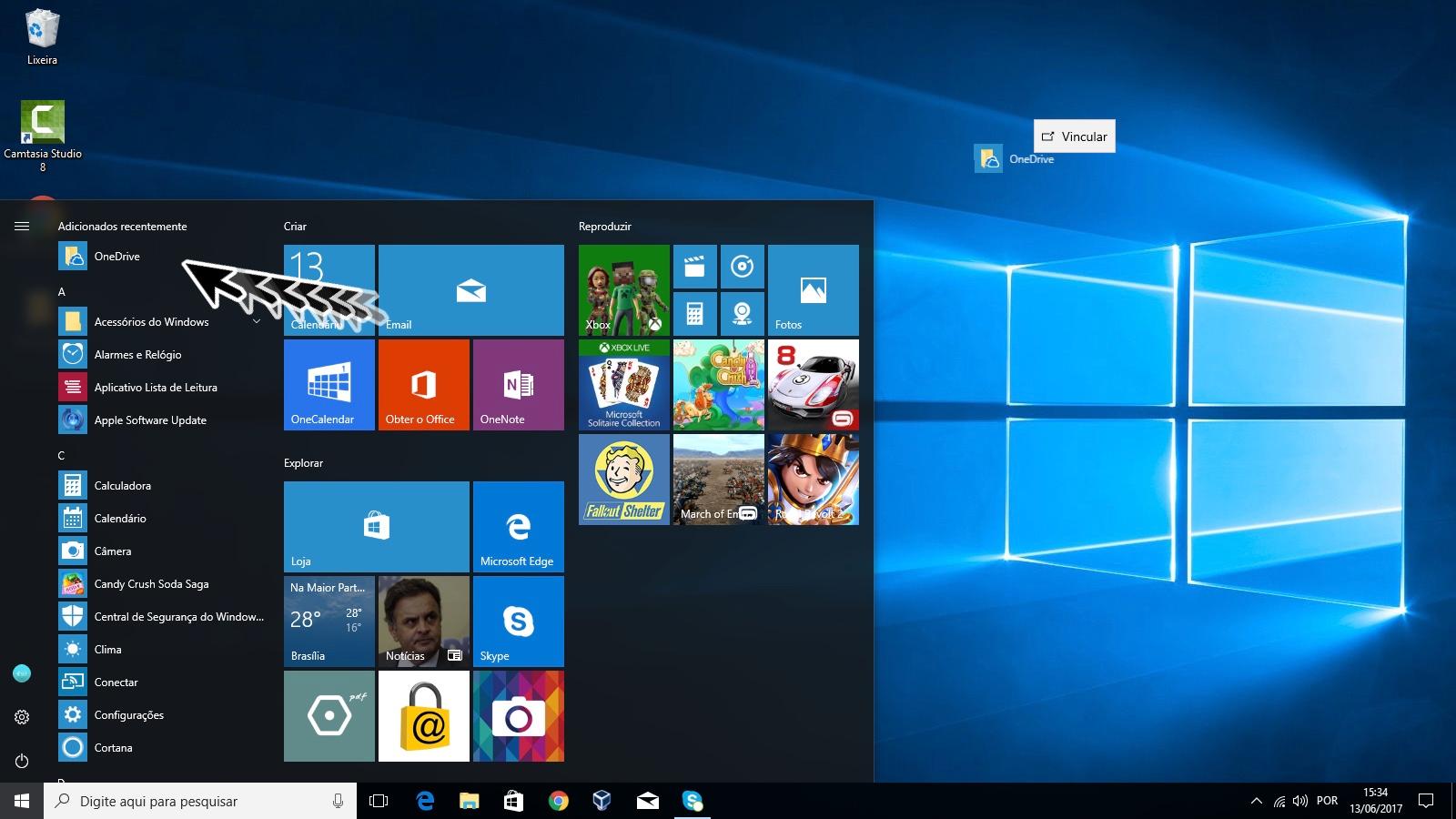The image size is (1456, 819).
Task: Select the Lixeira recycle bin desktop icon
Action: [x=42, y=37]
